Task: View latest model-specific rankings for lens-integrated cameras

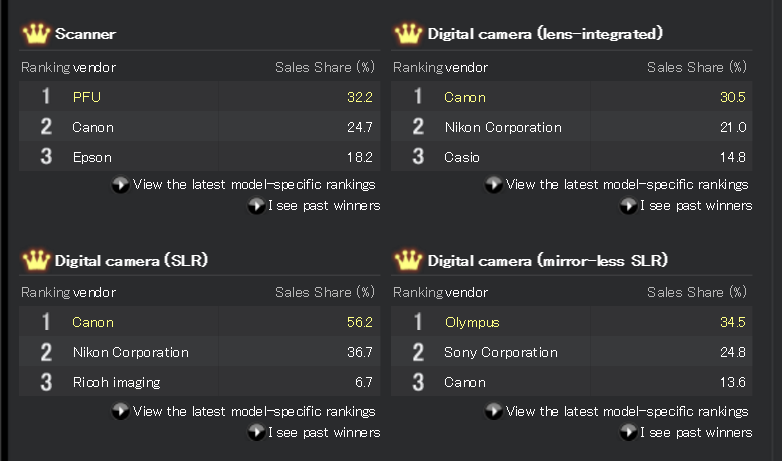Action: tap(626, 185)
